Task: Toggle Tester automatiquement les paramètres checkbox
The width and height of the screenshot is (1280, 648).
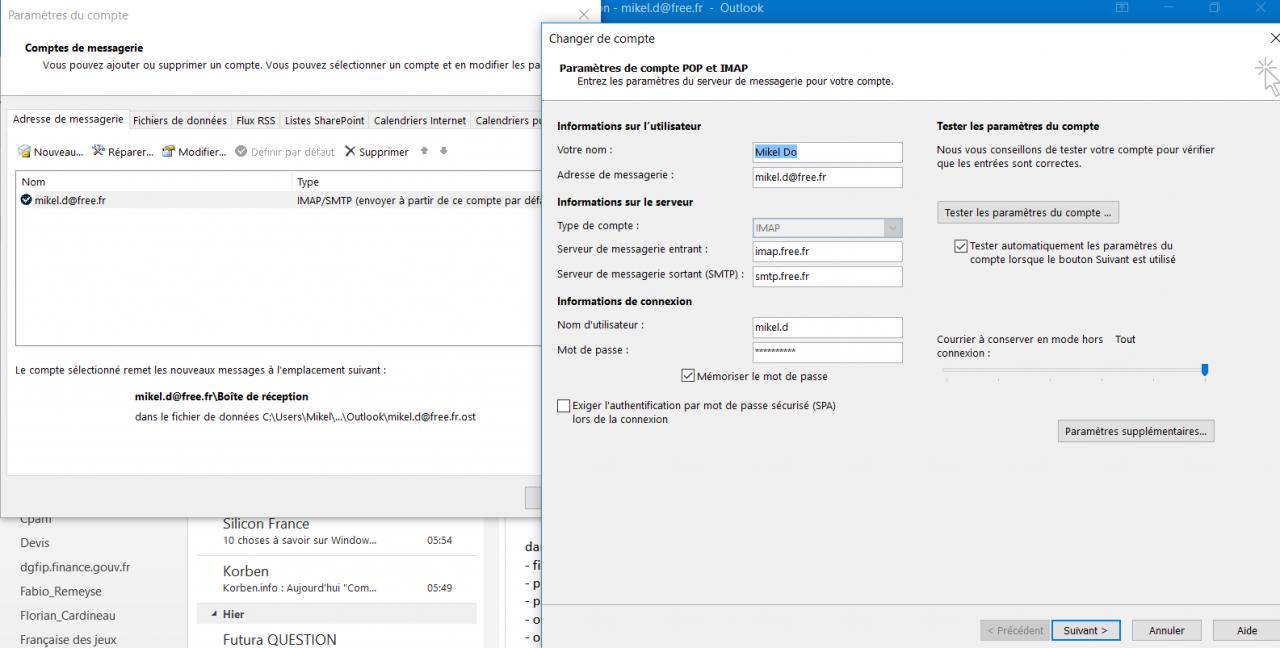Action: 961,246
